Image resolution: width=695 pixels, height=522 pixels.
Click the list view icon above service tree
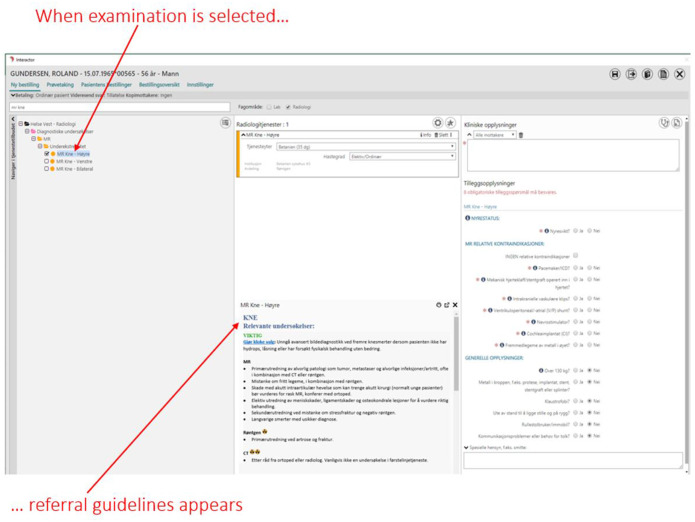coord(225,123)
